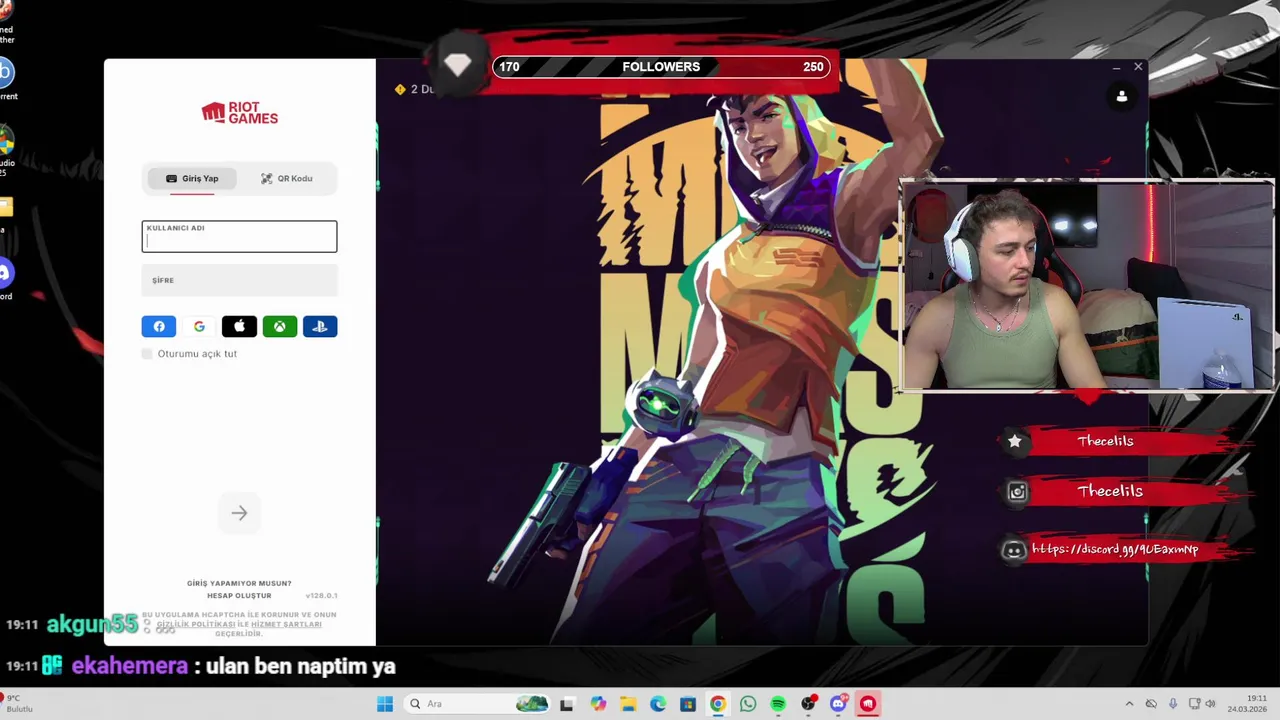
Task: Open volume control in system tray
Action: (1210, 704)
